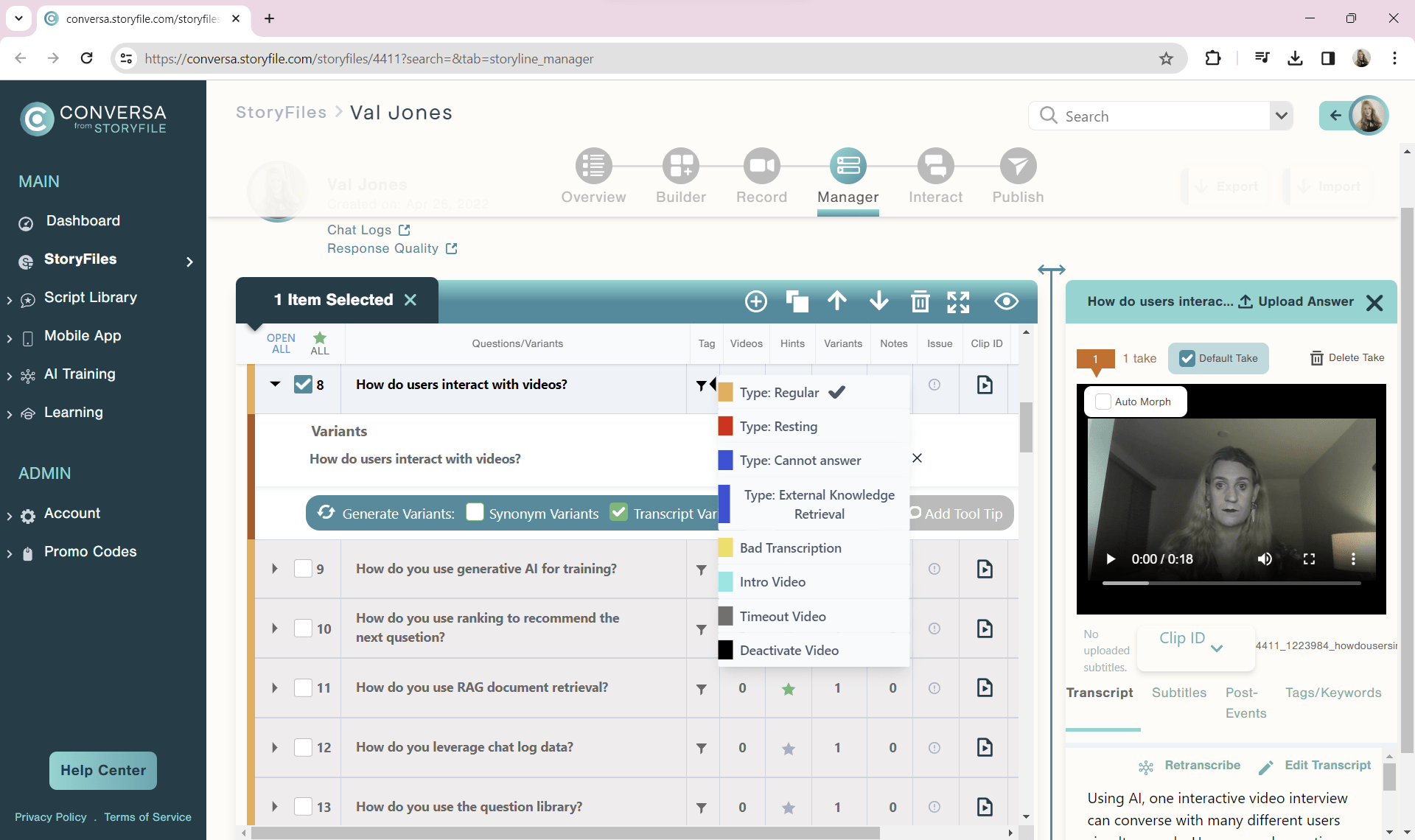Expand question 12 row disclosure triangle
Screen dimensions: 1415x840
coord(275,747)
